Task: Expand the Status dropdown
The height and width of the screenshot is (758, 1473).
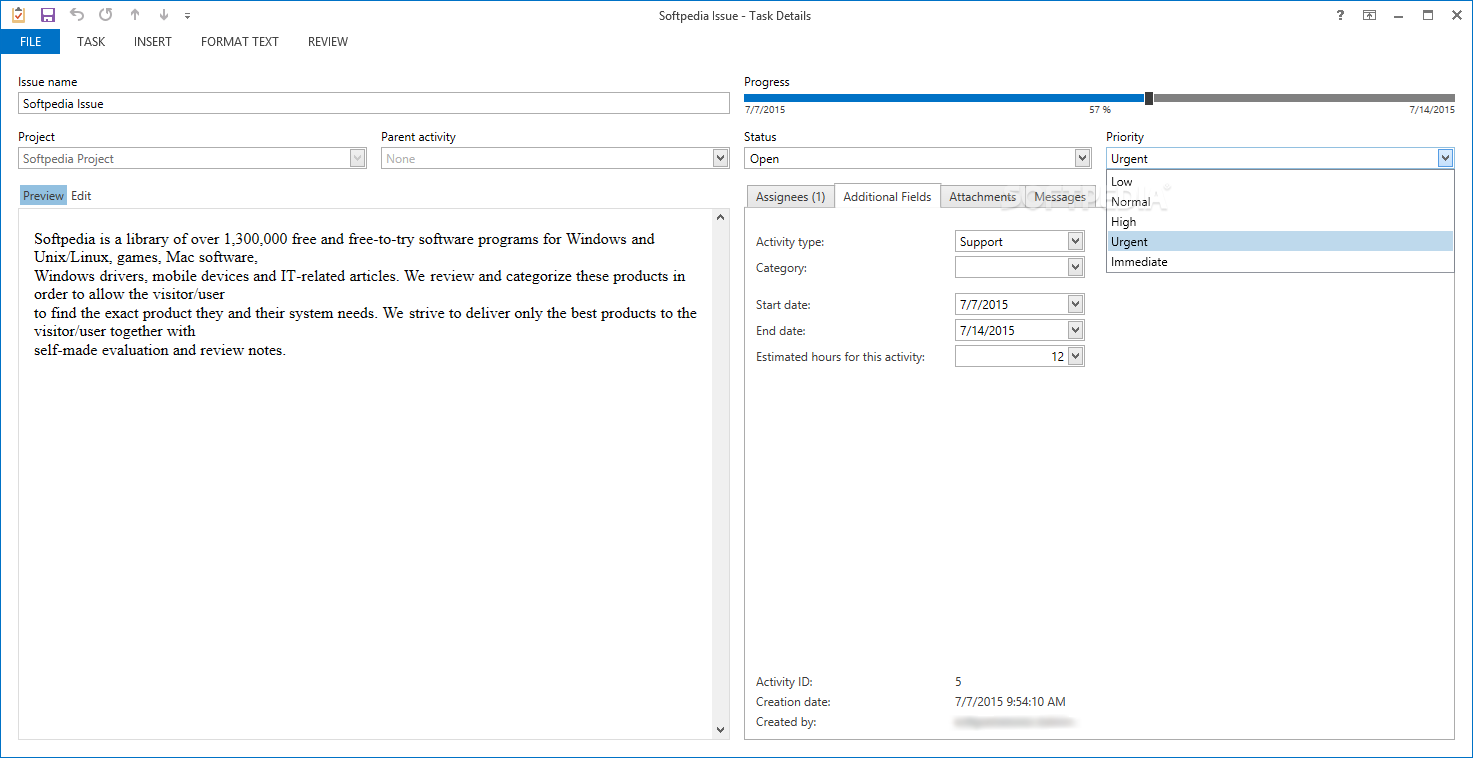Action: point(1082,158)
